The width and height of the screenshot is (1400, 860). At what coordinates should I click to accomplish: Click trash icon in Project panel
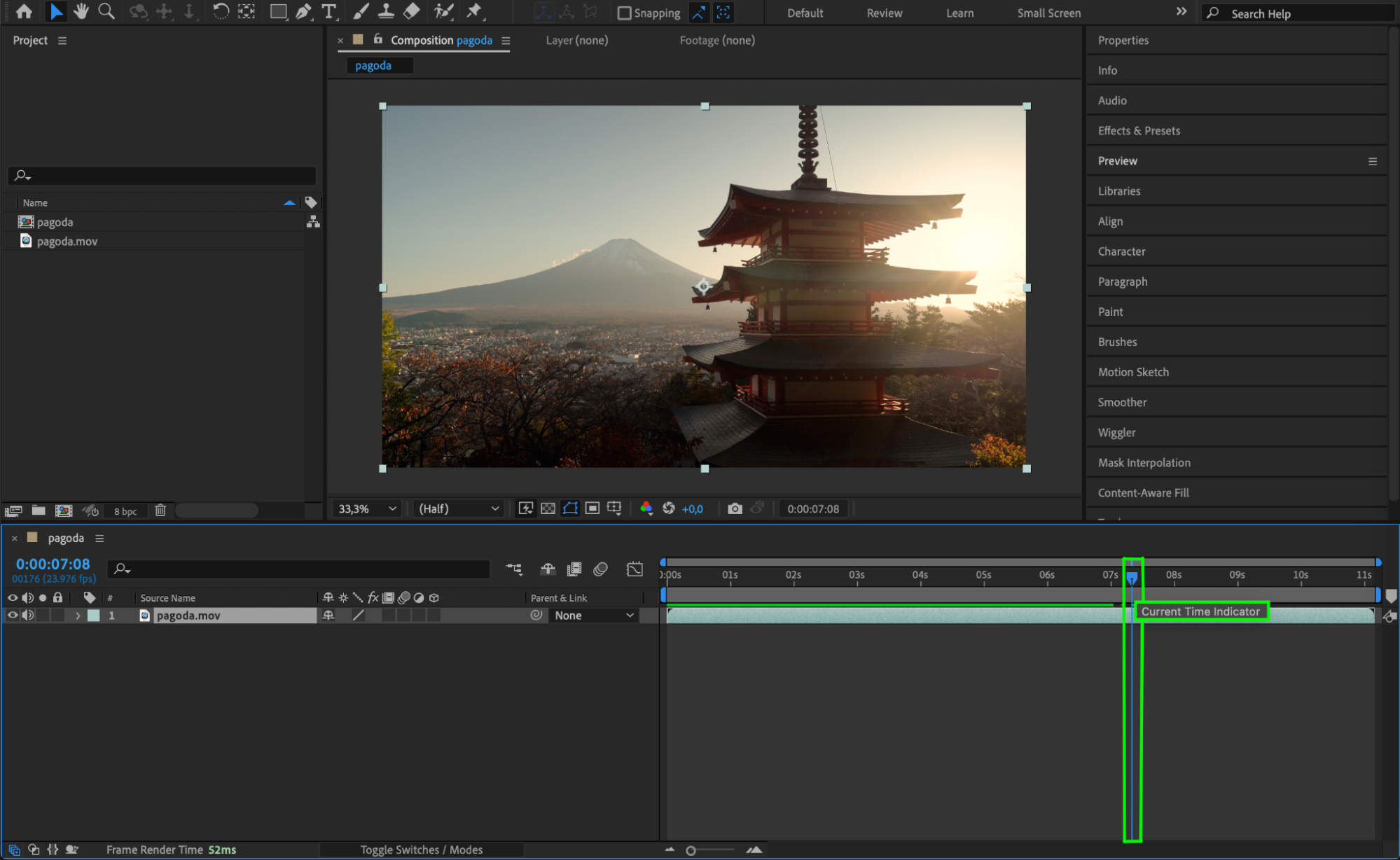pyautogui.click(x=160, y=511)
